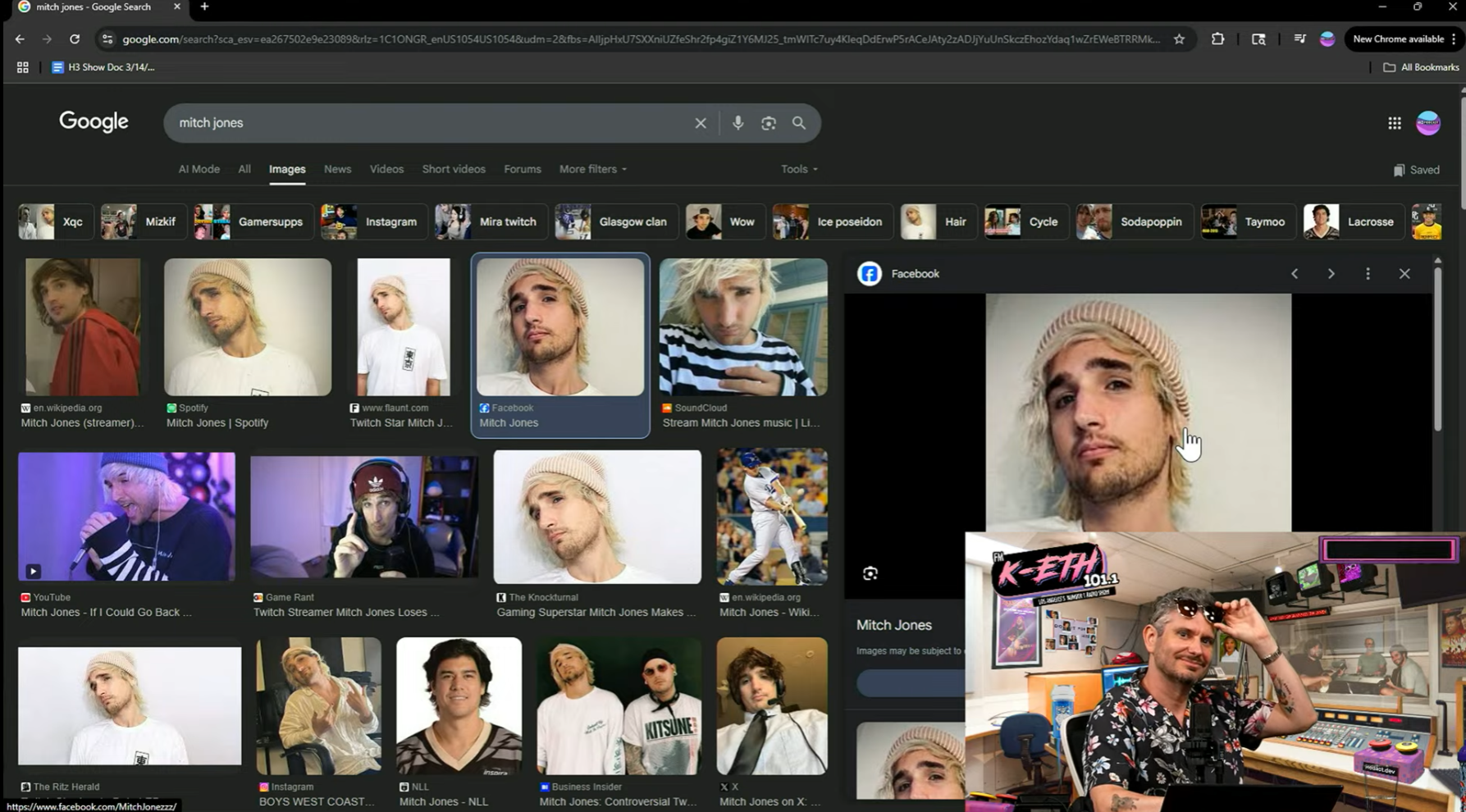Submit search with the magnifier icon
This screenshot has width=1466, height=812.
click(799, 123)
